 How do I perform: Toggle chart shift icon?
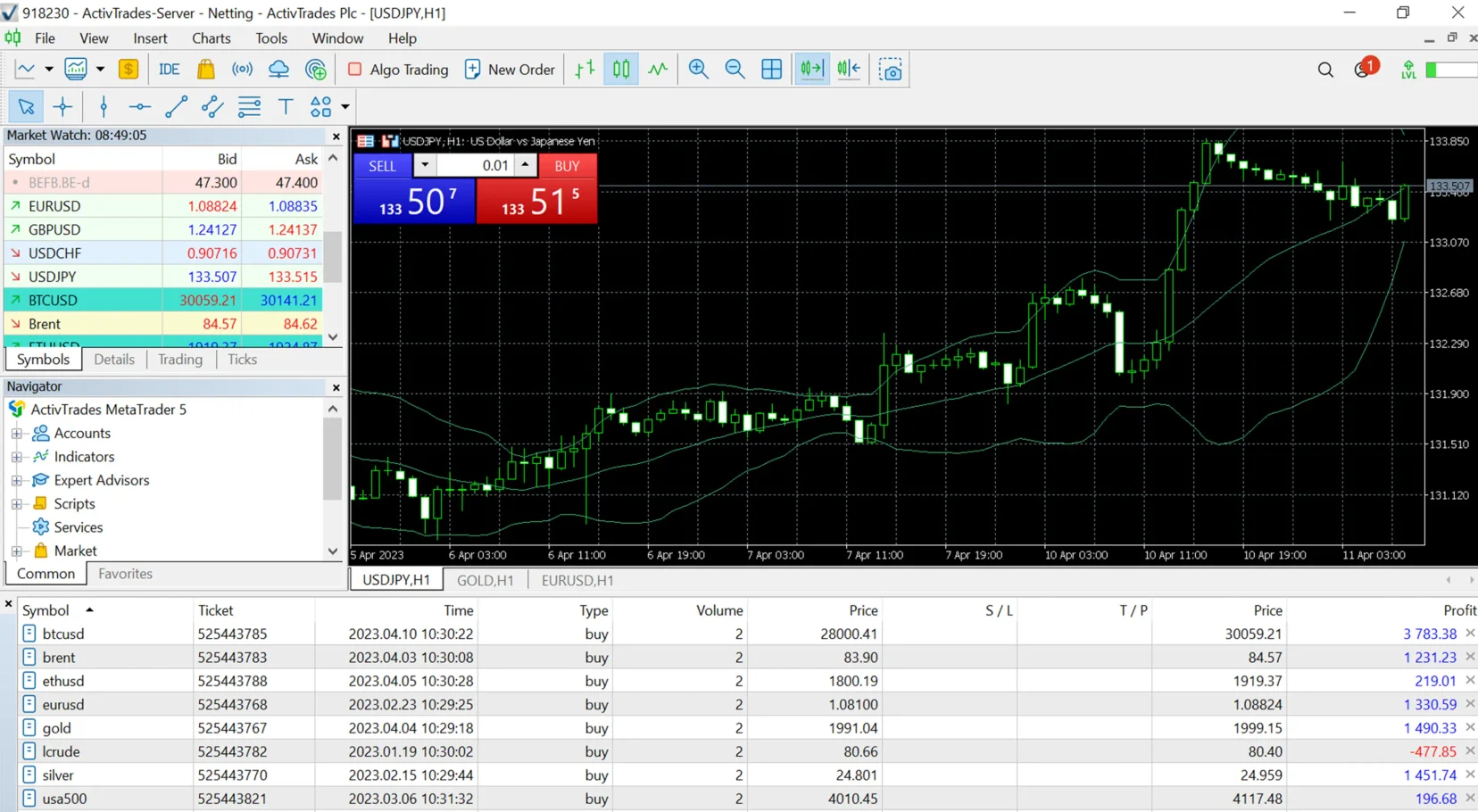[x=849, y=70]
